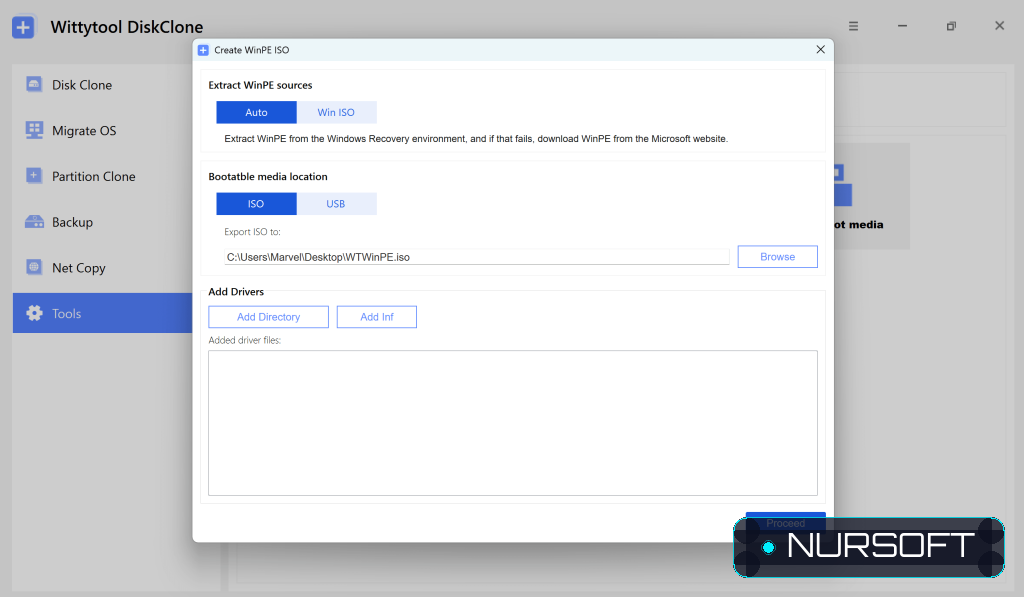This screenshot has height=597, width=1024.
Task: Open the Backup sidebar section
Action: pos(103,222)
